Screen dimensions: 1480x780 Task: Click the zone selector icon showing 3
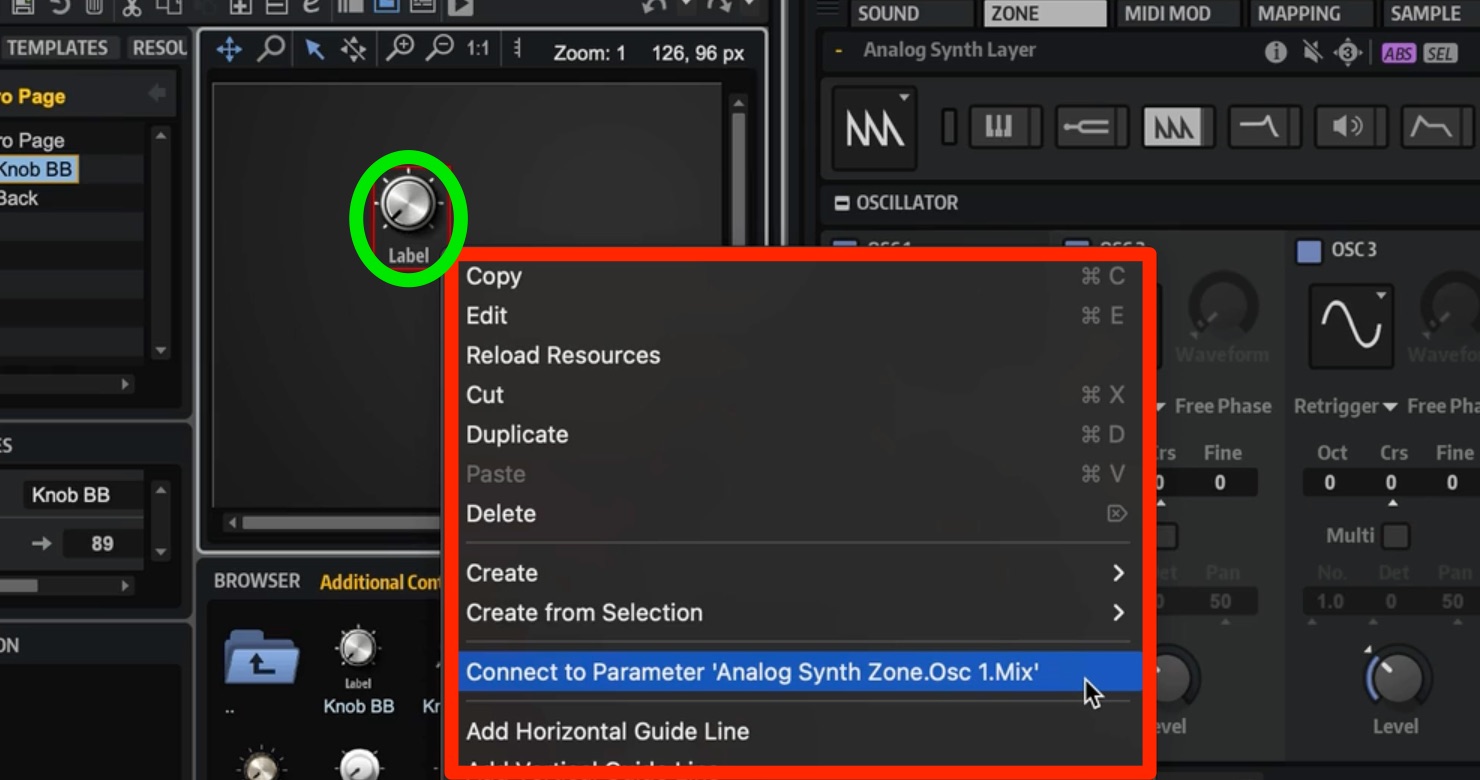(1348, 53)
